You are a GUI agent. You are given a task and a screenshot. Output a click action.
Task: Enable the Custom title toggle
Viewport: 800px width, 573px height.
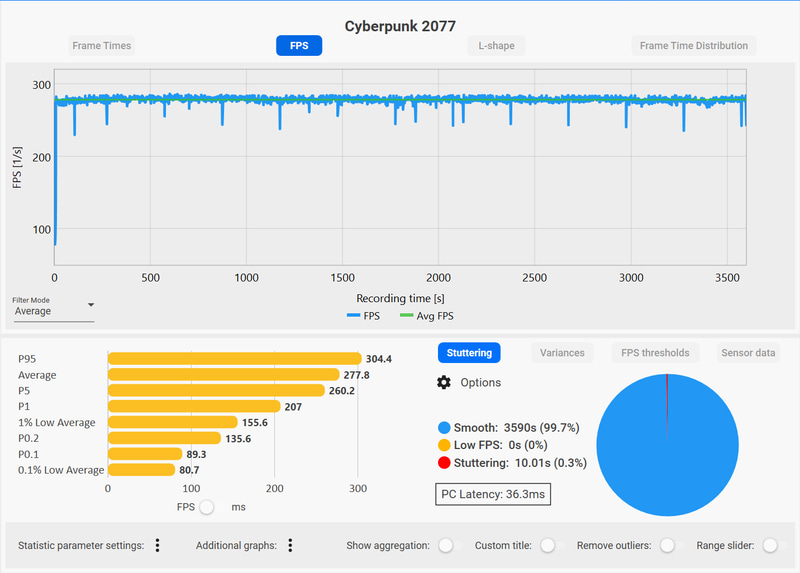tap(547, 545)
